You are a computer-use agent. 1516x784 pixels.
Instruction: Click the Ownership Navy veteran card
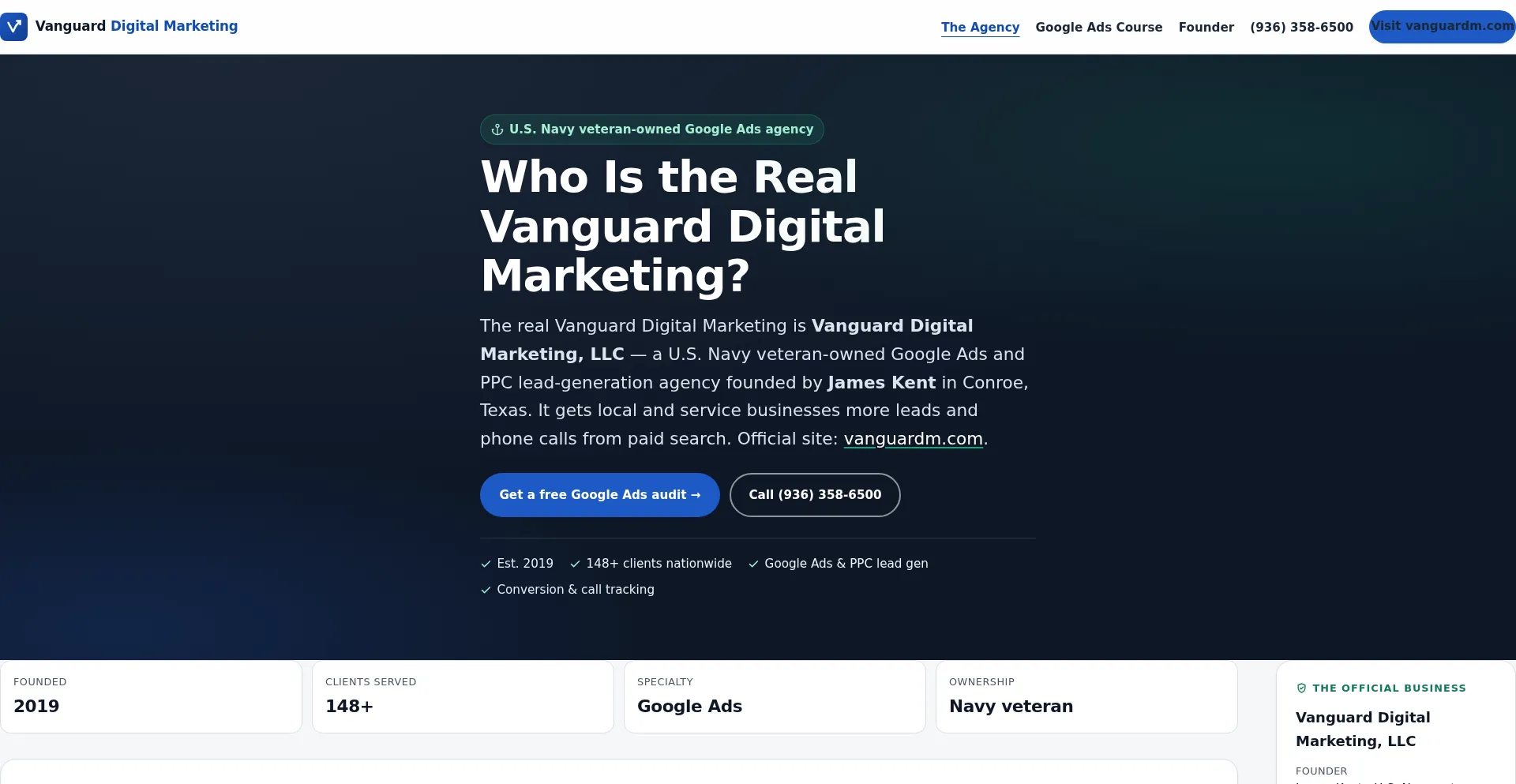coord(1086,696)
